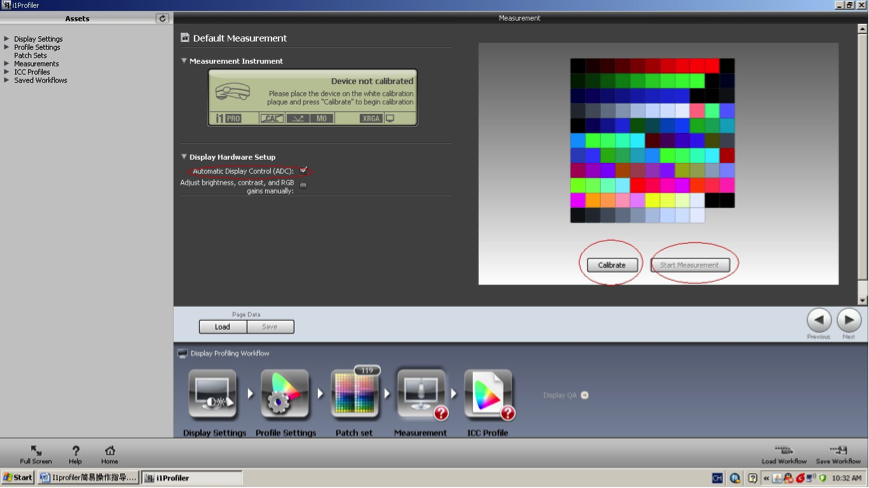Viewport: 869px width, 488px height.
Task: Collapse the Measurement Instrument section
Action: pos(184,61)
